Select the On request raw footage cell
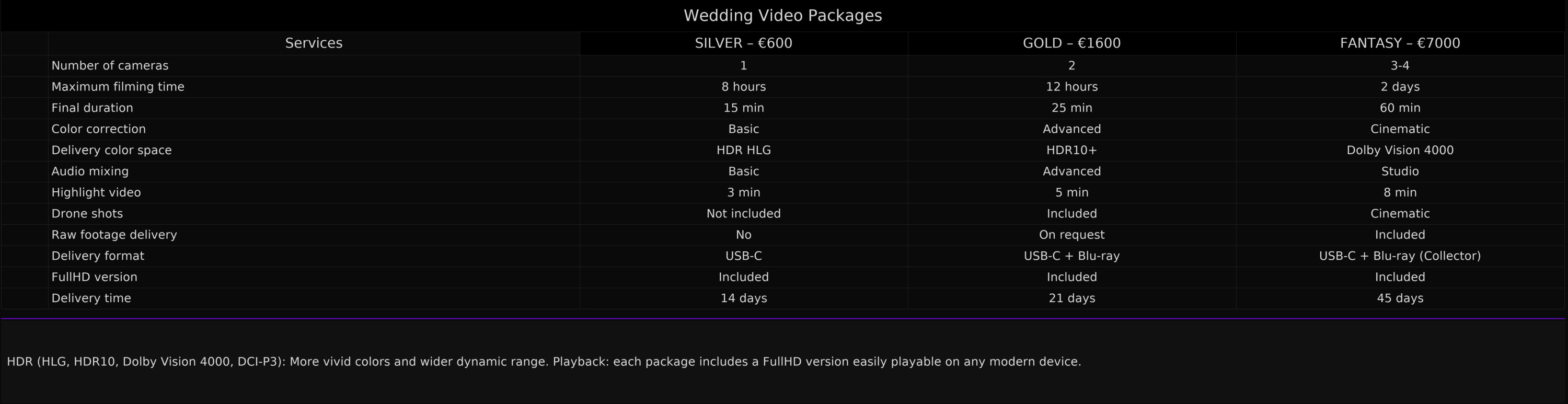This screenshot has width=1568, height=404. tap(1071, 235)
